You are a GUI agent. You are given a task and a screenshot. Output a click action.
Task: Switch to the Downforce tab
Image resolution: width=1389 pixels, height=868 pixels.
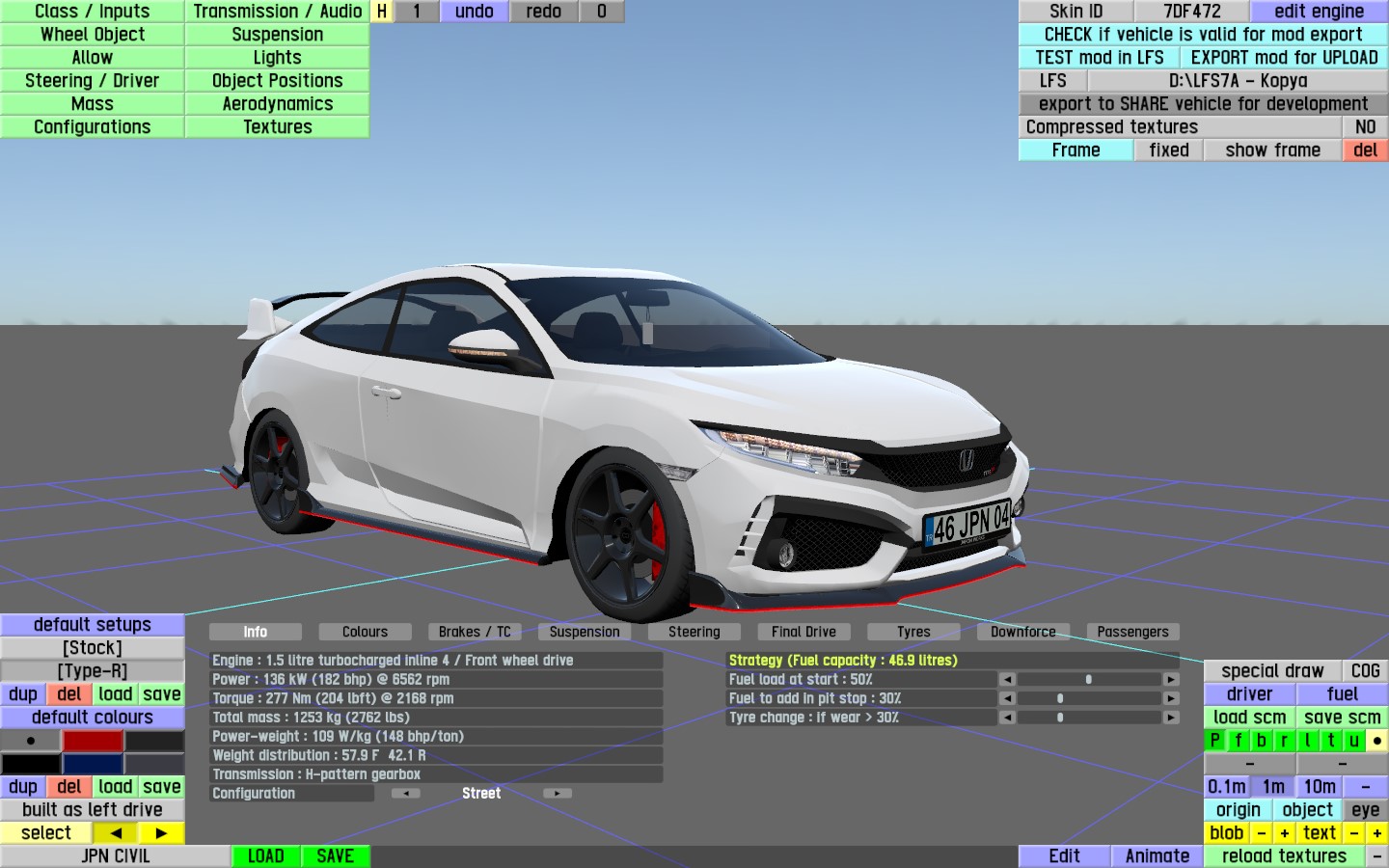(1023, 632)
